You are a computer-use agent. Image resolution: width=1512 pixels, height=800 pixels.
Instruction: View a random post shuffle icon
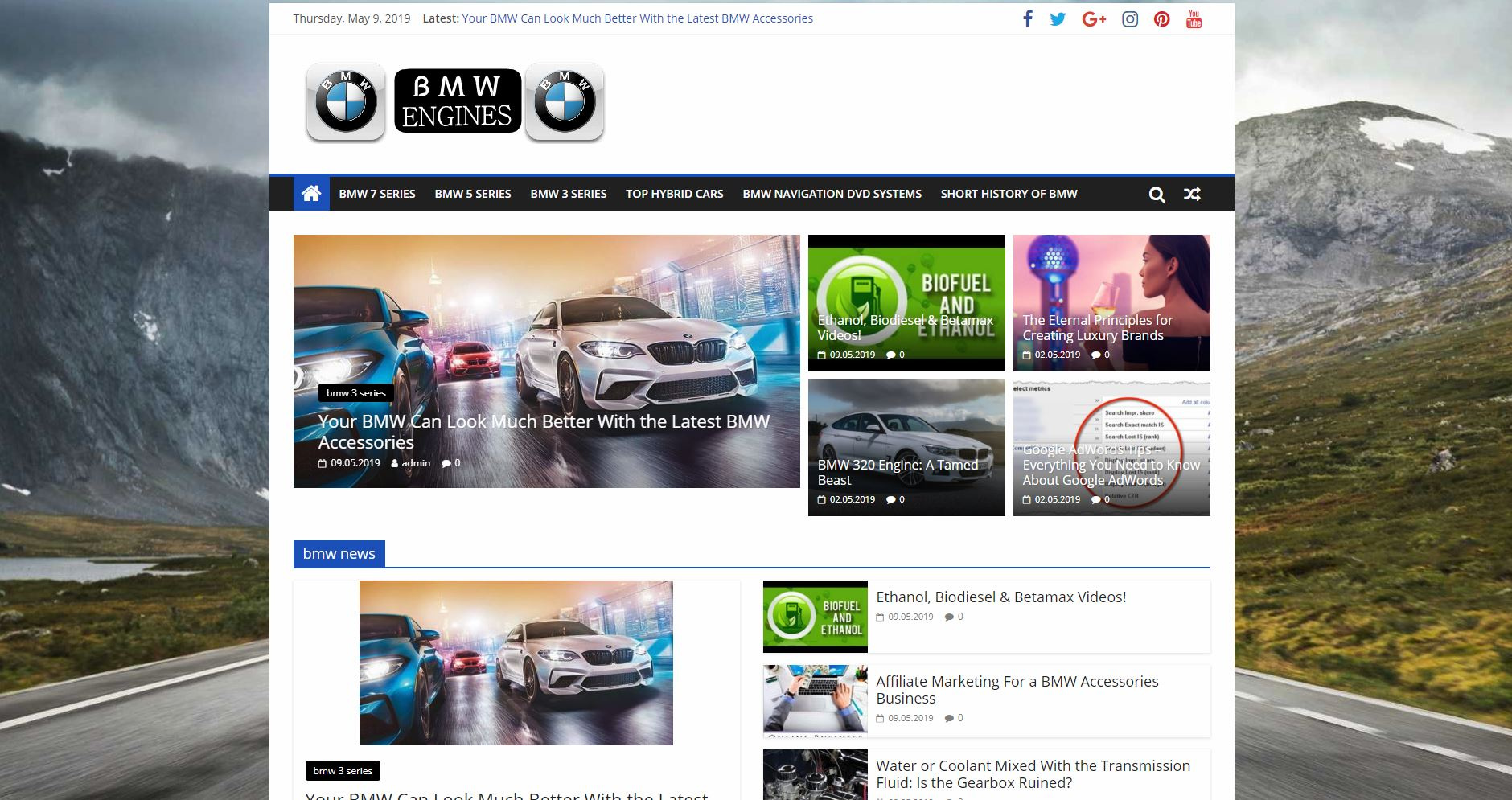[x=1192, y=194]
